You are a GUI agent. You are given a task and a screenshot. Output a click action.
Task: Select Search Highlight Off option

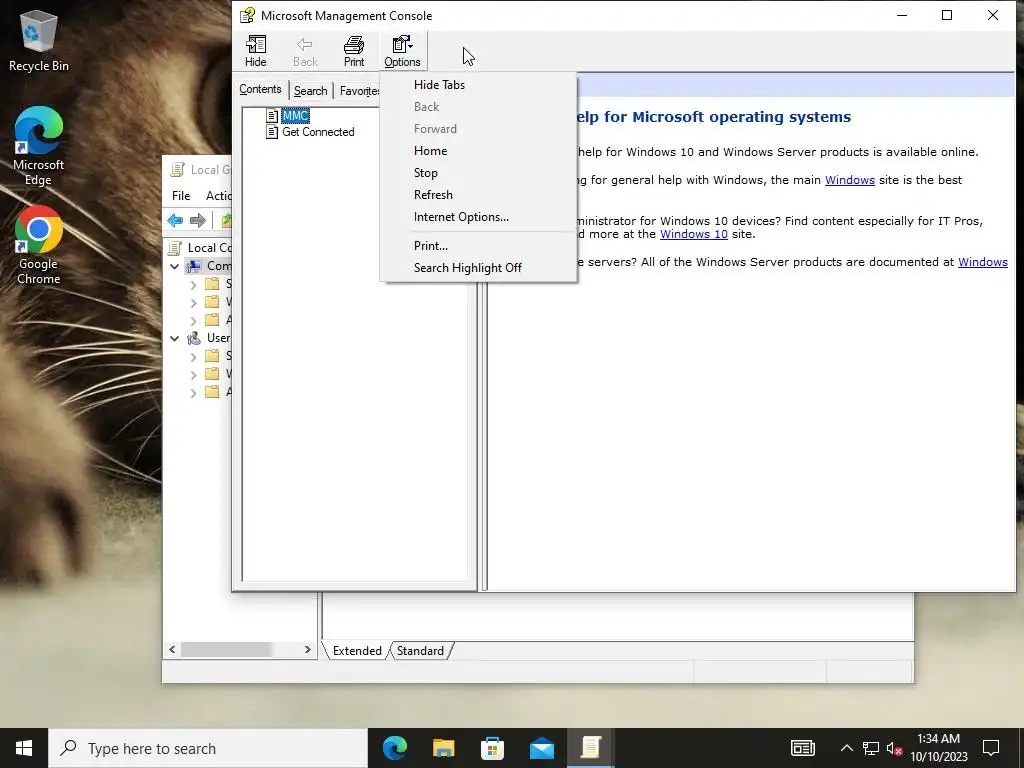click(x=478, y=268)
